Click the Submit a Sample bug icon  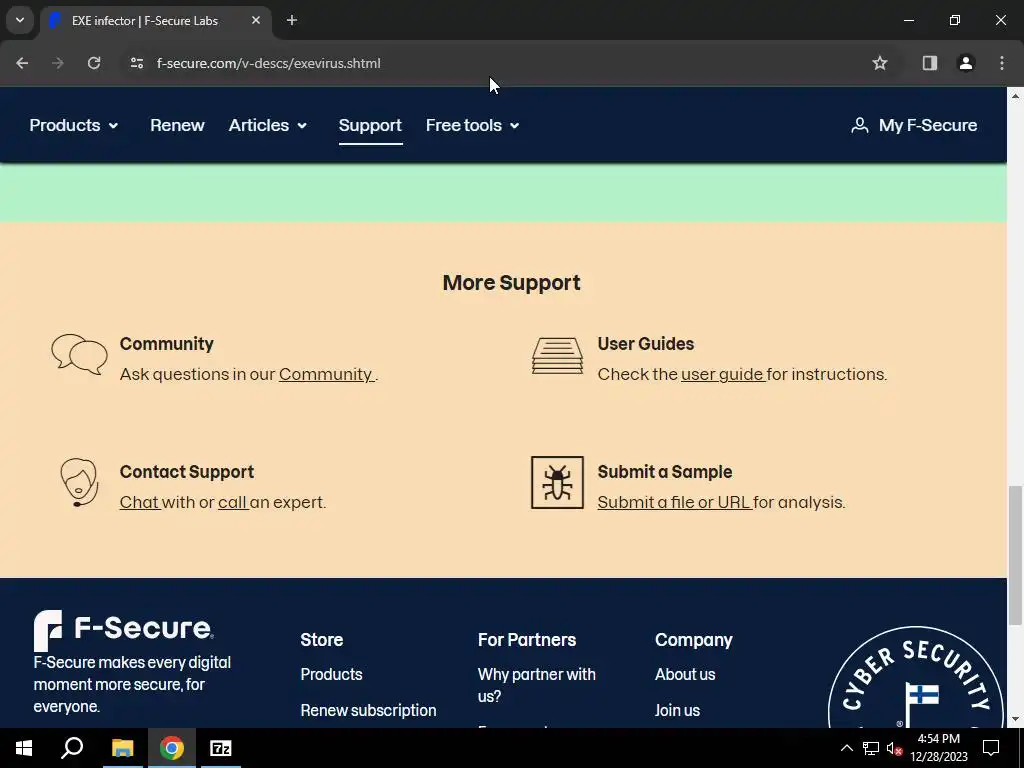[x=557, y=483]
